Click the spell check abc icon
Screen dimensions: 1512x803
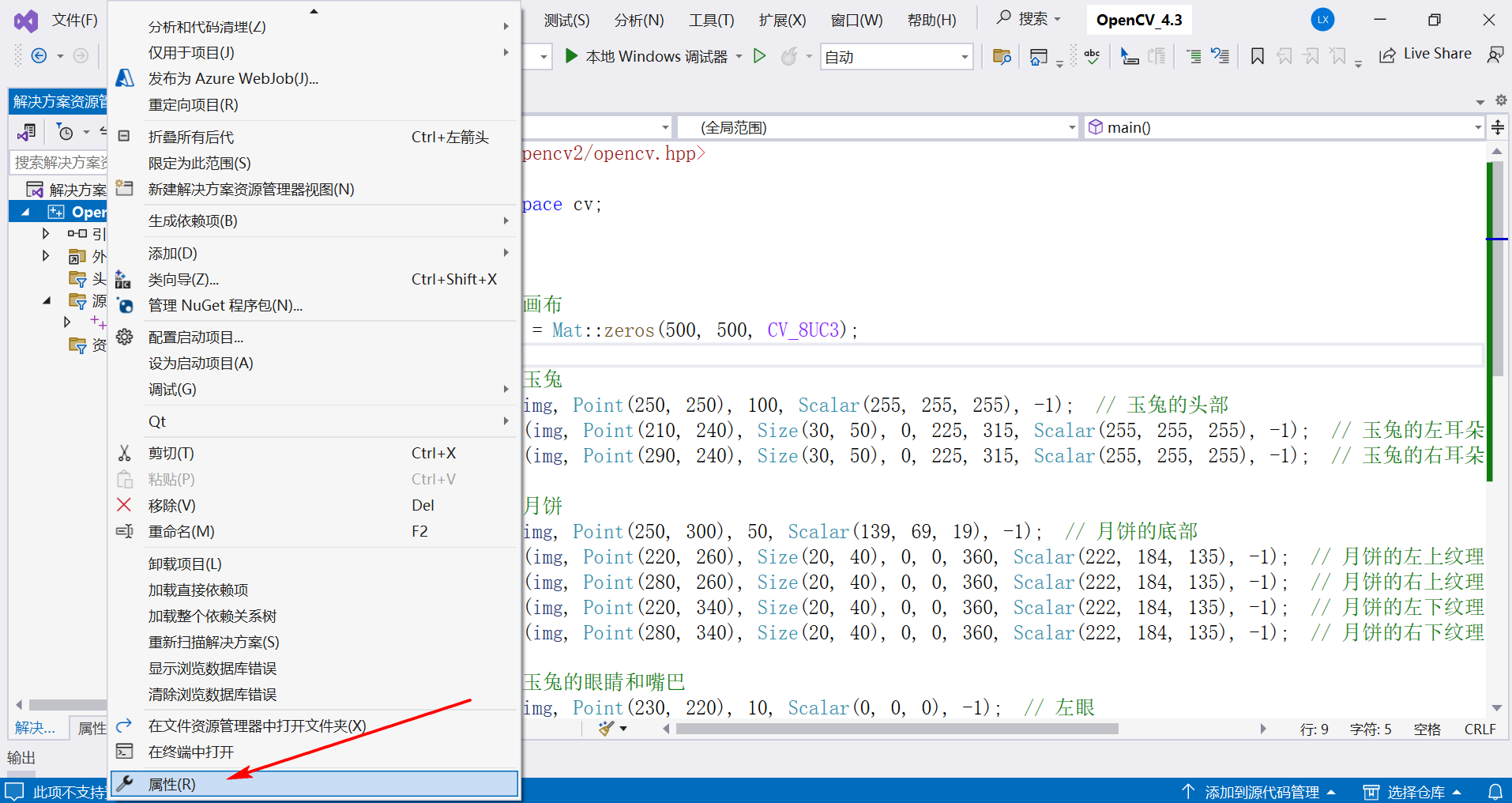[x=1093, y=56]
